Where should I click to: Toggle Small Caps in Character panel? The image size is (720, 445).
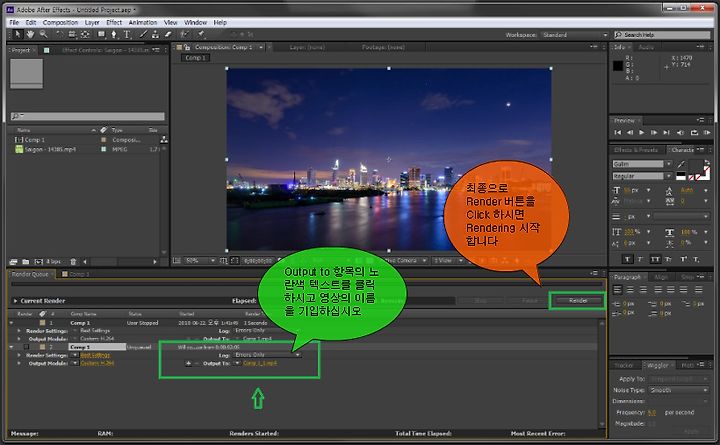coord(669,259)
